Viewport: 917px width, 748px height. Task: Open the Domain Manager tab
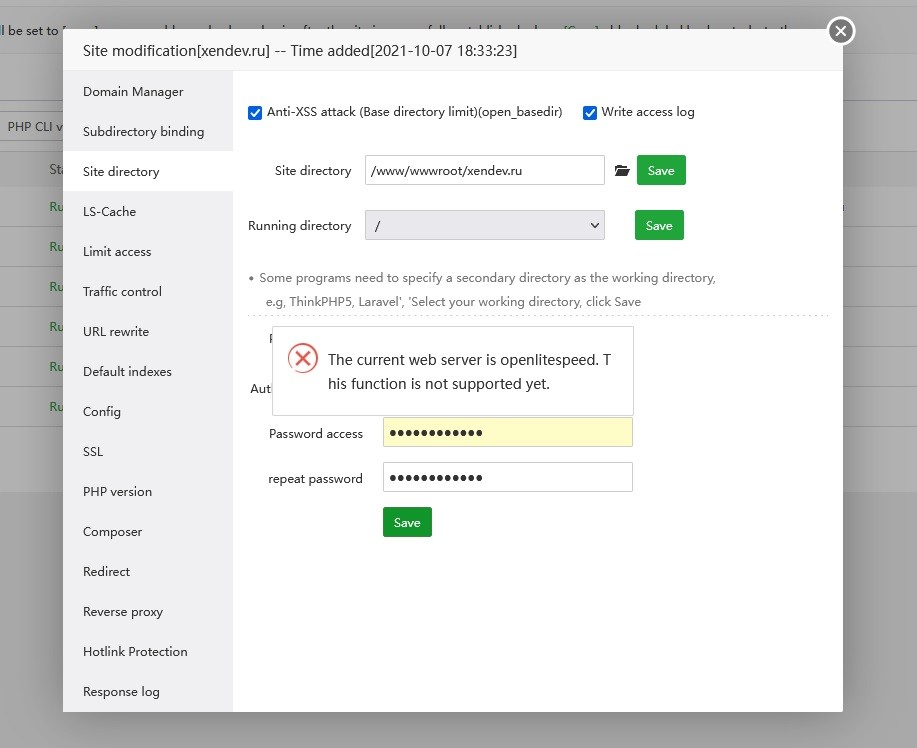click(148, 92)
